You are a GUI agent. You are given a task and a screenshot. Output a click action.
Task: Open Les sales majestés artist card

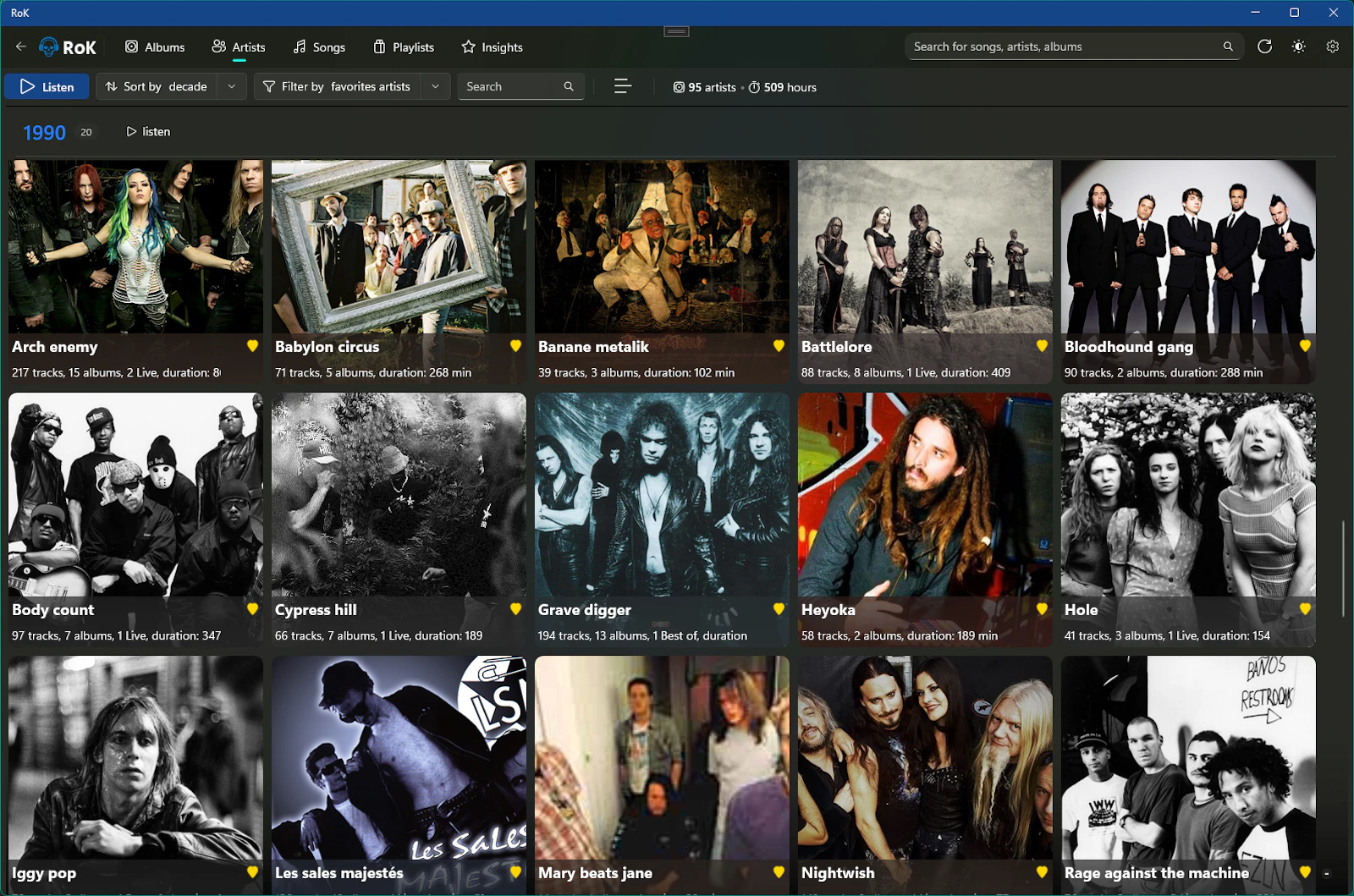[399, 776]
